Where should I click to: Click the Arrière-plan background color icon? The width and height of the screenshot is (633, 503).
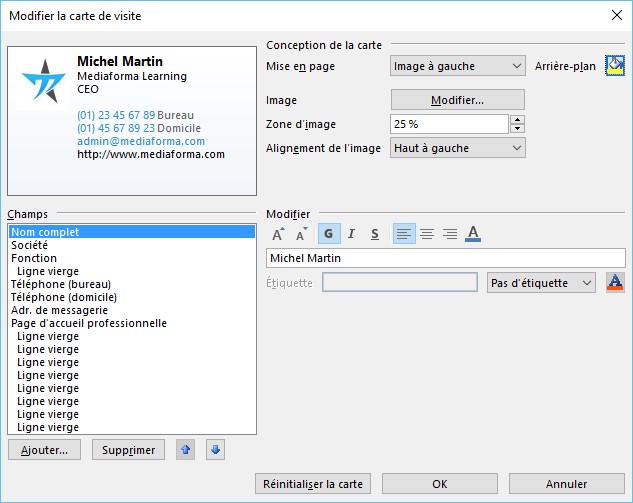[615, 66]
